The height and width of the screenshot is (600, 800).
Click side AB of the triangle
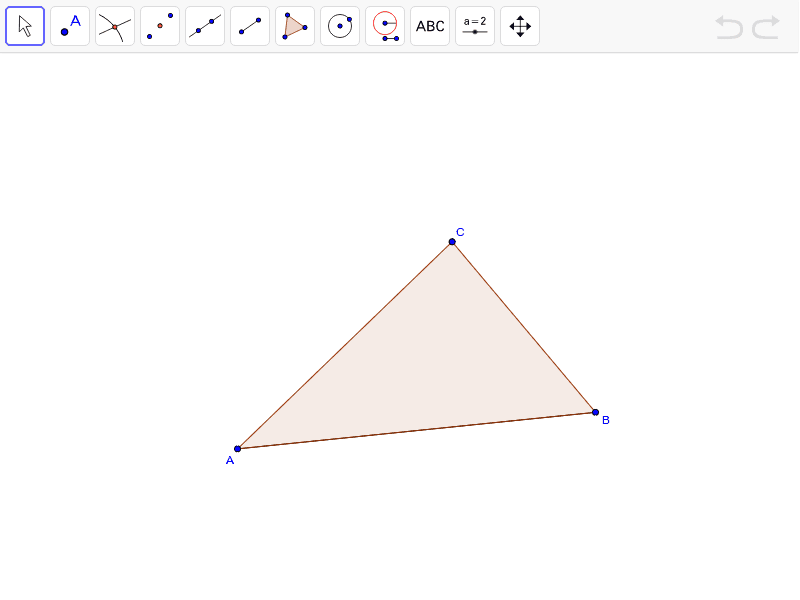pyautogui.click(x=416, y=431)
